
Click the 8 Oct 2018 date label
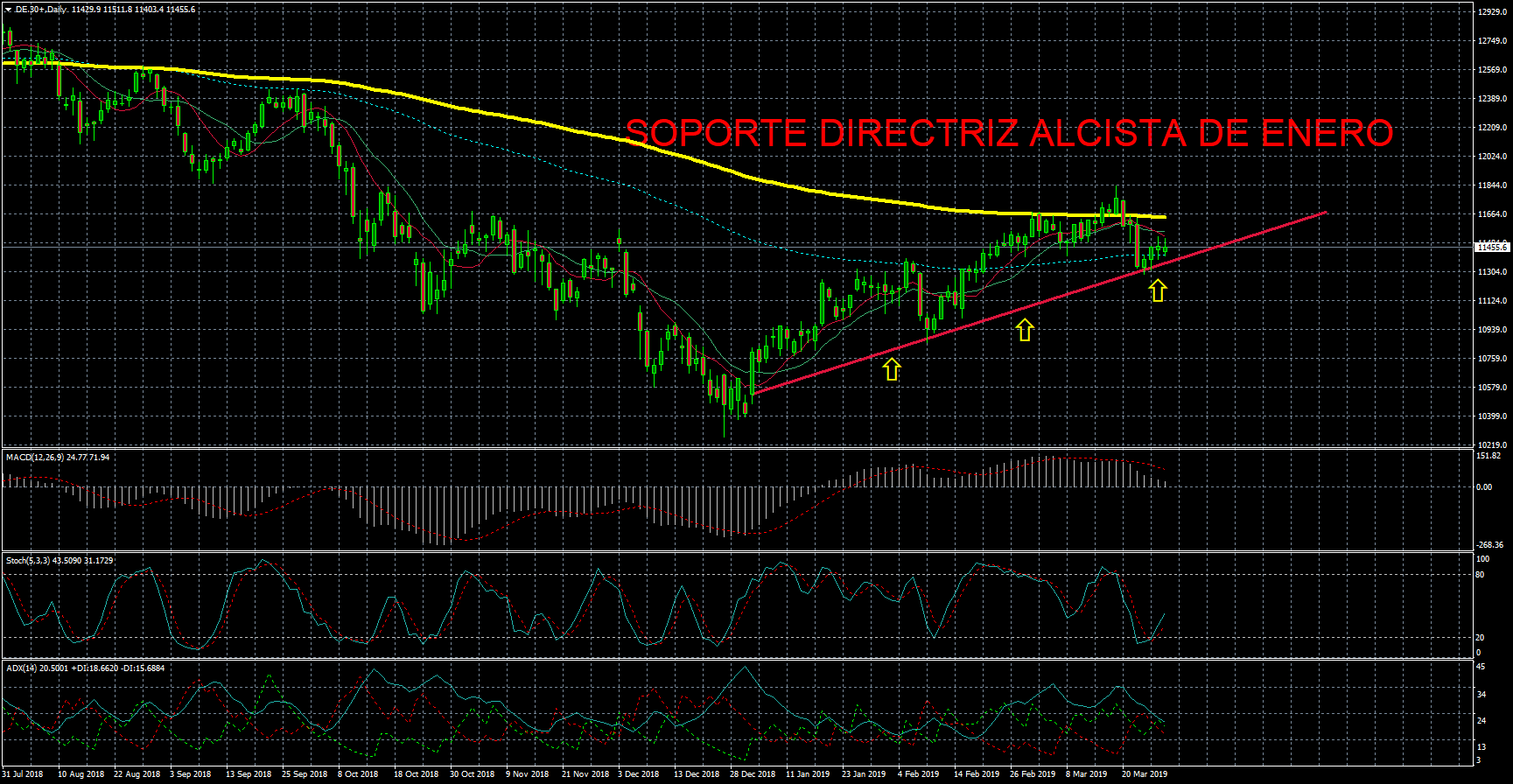(x=358, y=774)
